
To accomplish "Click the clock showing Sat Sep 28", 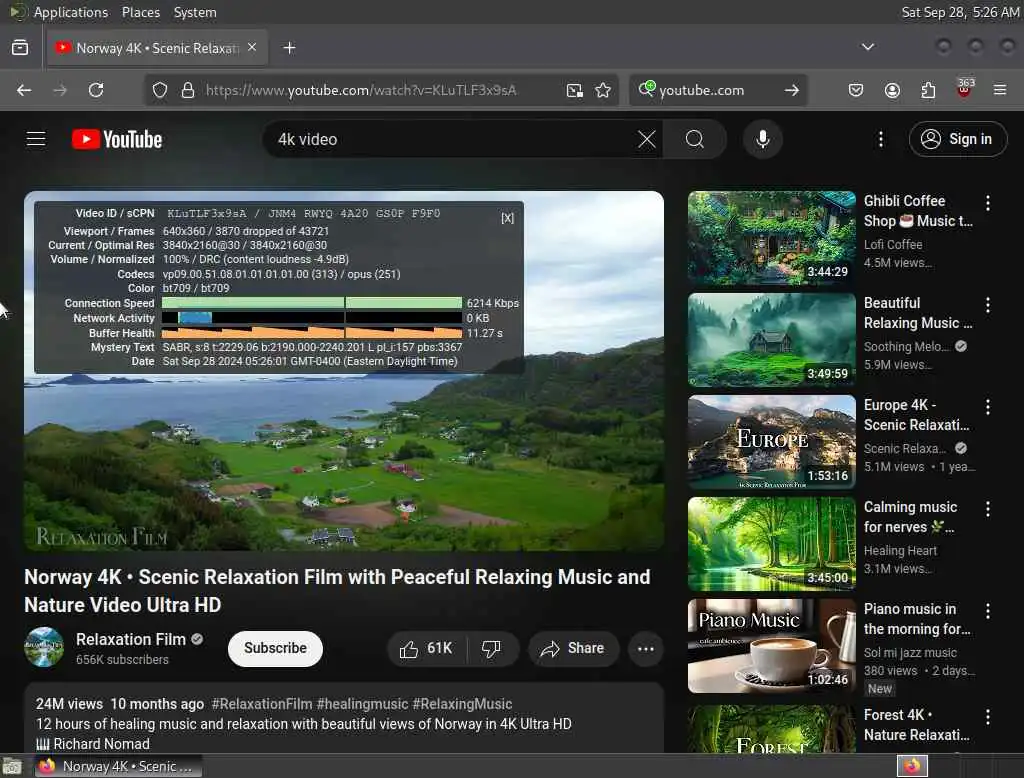I will (x=960, y=12).
